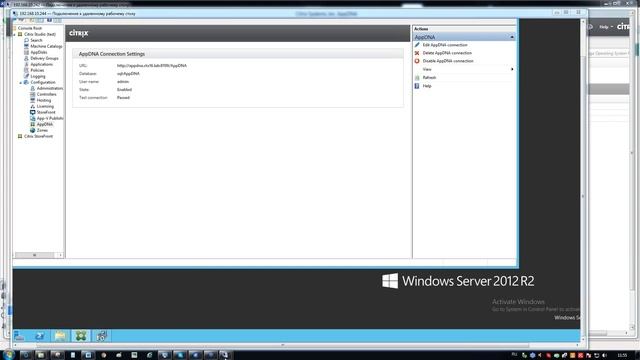Image resolution: width=640 pixels, height=360 pixels.
Task: Select Citrix StoreFront root node
Action: click(x=38, y=136)
